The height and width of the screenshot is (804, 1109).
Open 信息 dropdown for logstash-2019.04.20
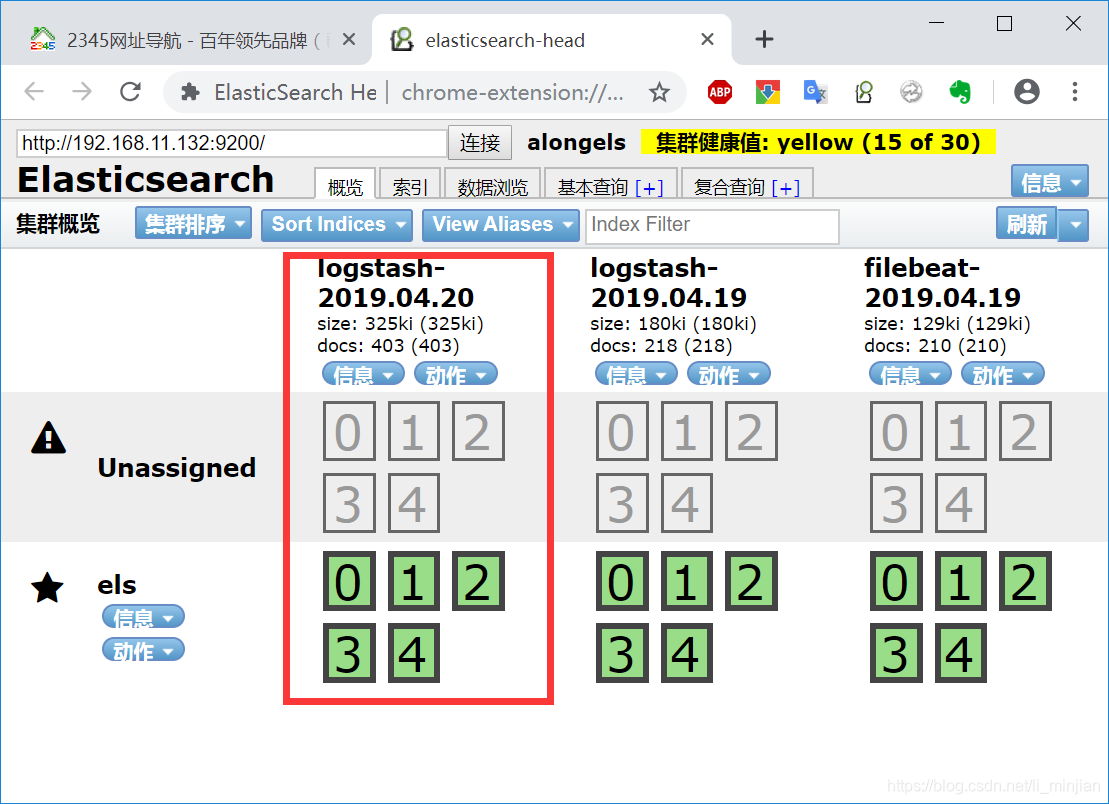coord(364,374)
